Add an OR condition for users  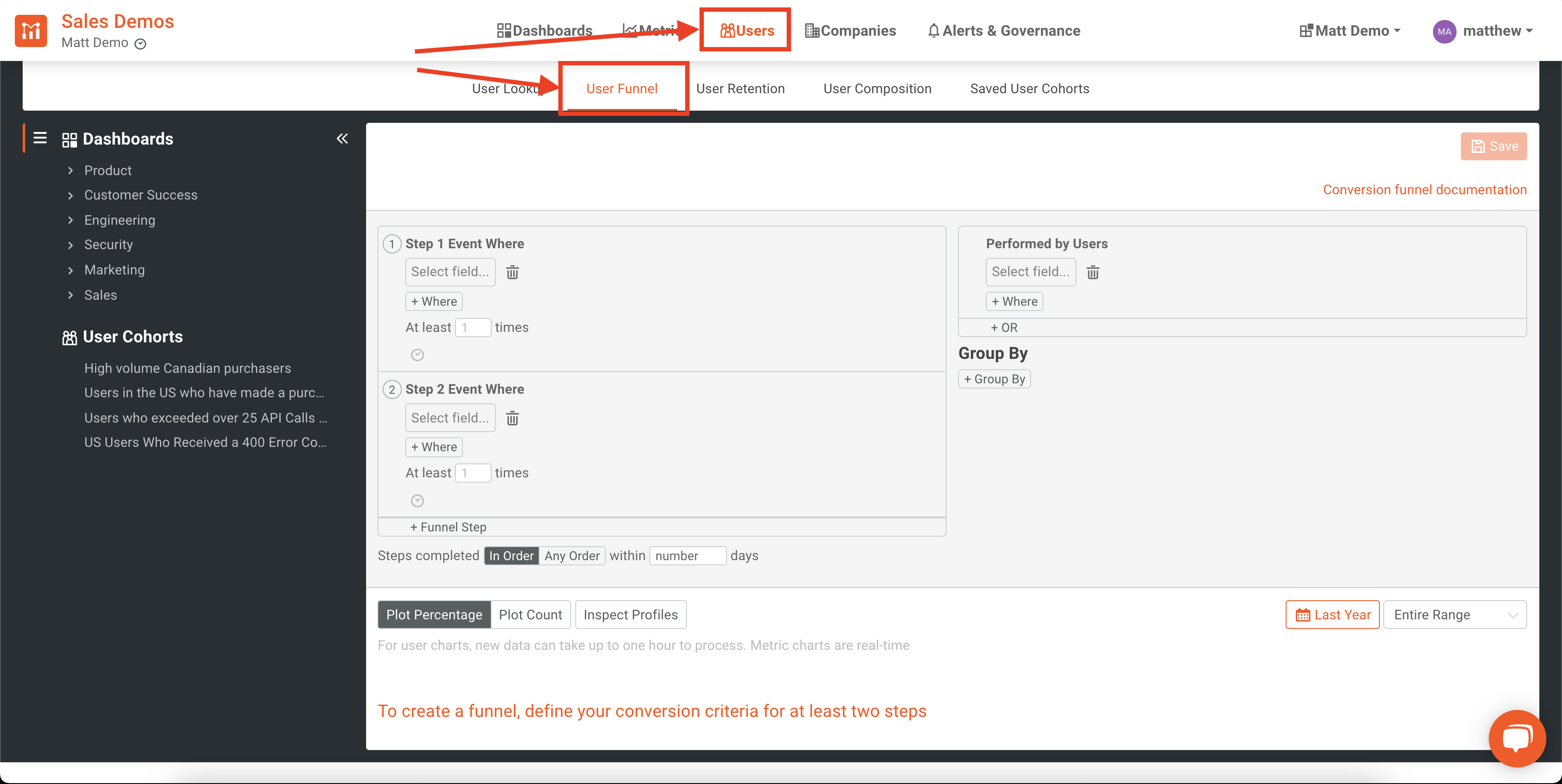click(1004, 327)
